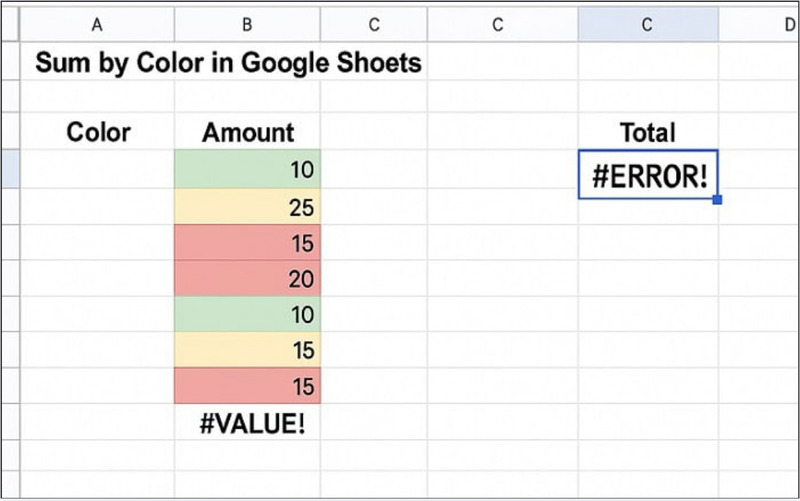Screen dimensions: 800x501
Task: Select the cell showing #ERROR!
Action: click(647, 174)
